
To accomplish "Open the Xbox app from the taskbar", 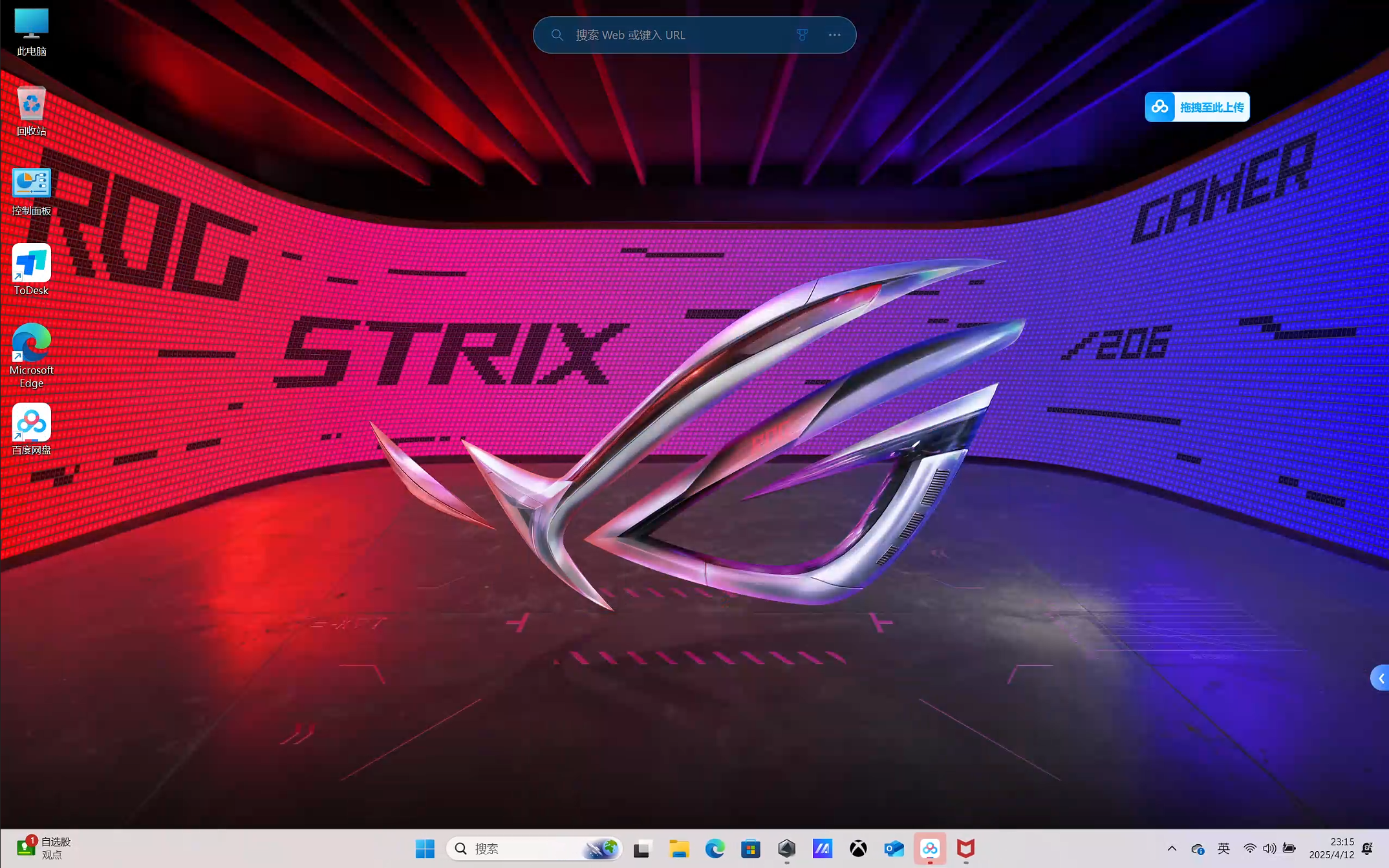I will tap(858, 848).
